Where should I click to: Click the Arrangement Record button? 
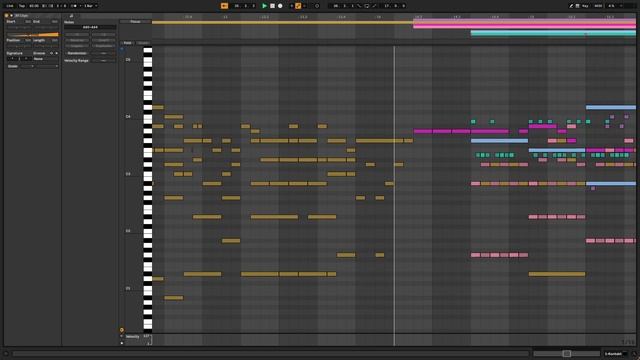click(x=280, y=6)
